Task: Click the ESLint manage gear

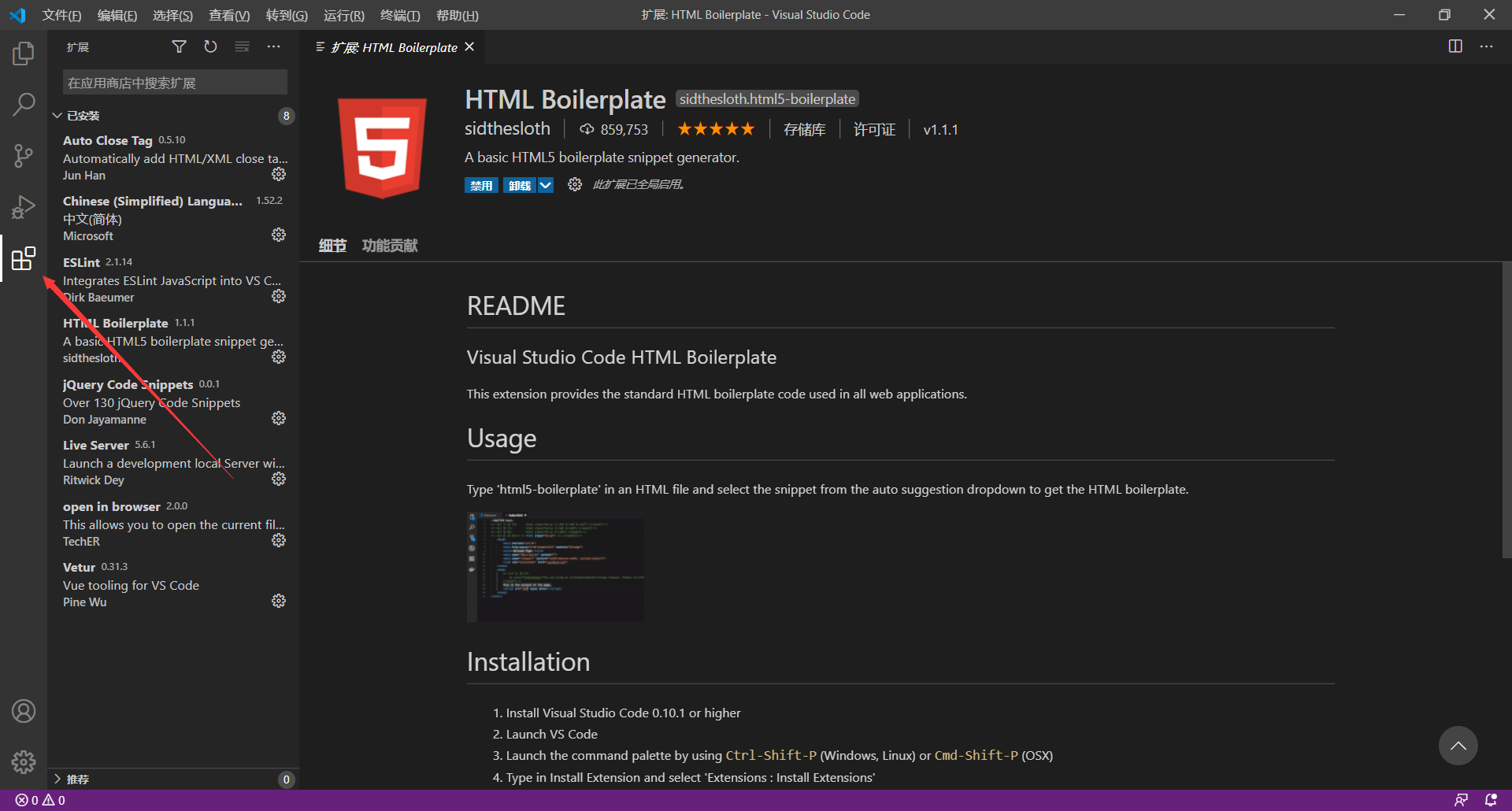Action: pyautogui.click(x=279, y=296)
